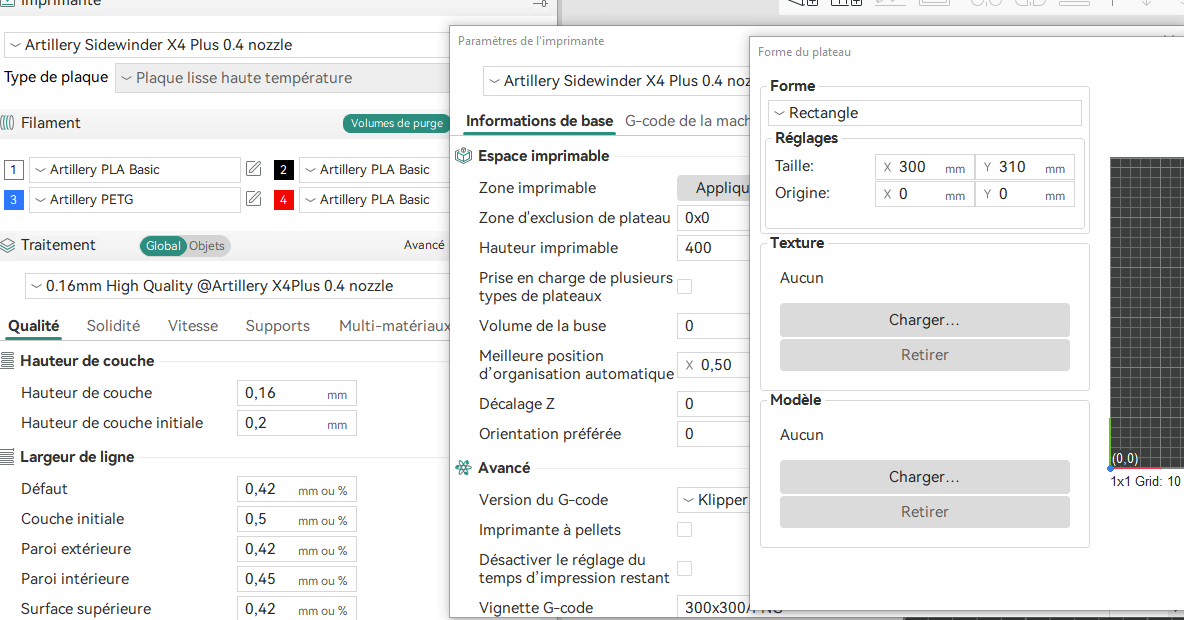Click the Taille Y 310 field
Viewport: 1184px width, 620px height.
click(x=1025, y=167)
